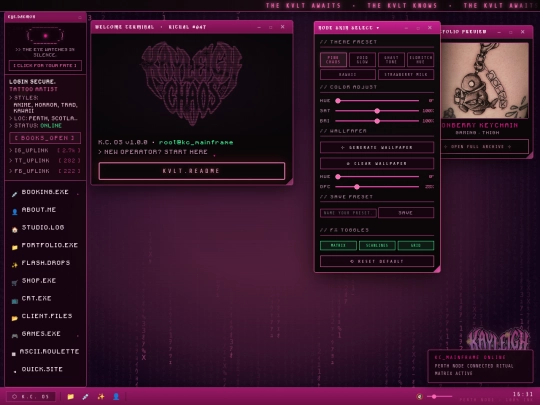
Task: Launch CRT.EXE monitor shortcut
Action: tap(45, 299)
